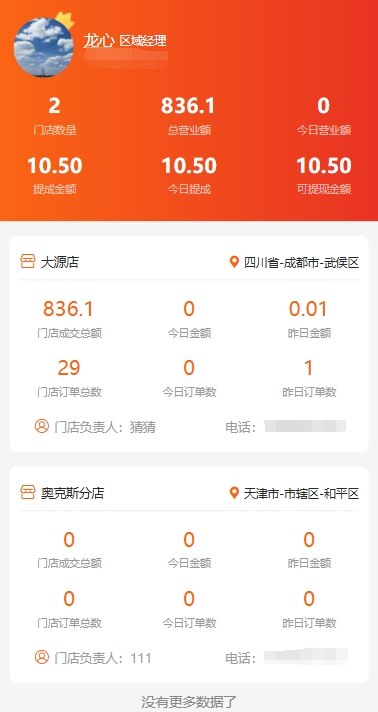Tap the location pin beside 四川省-成都市-武侯区

pos(234,262)
